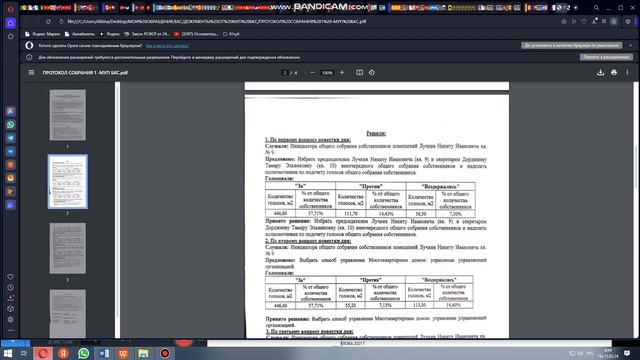Open the Opera menu logo
The width and height of the screenshot is (640, 360).
coord(11,9)
